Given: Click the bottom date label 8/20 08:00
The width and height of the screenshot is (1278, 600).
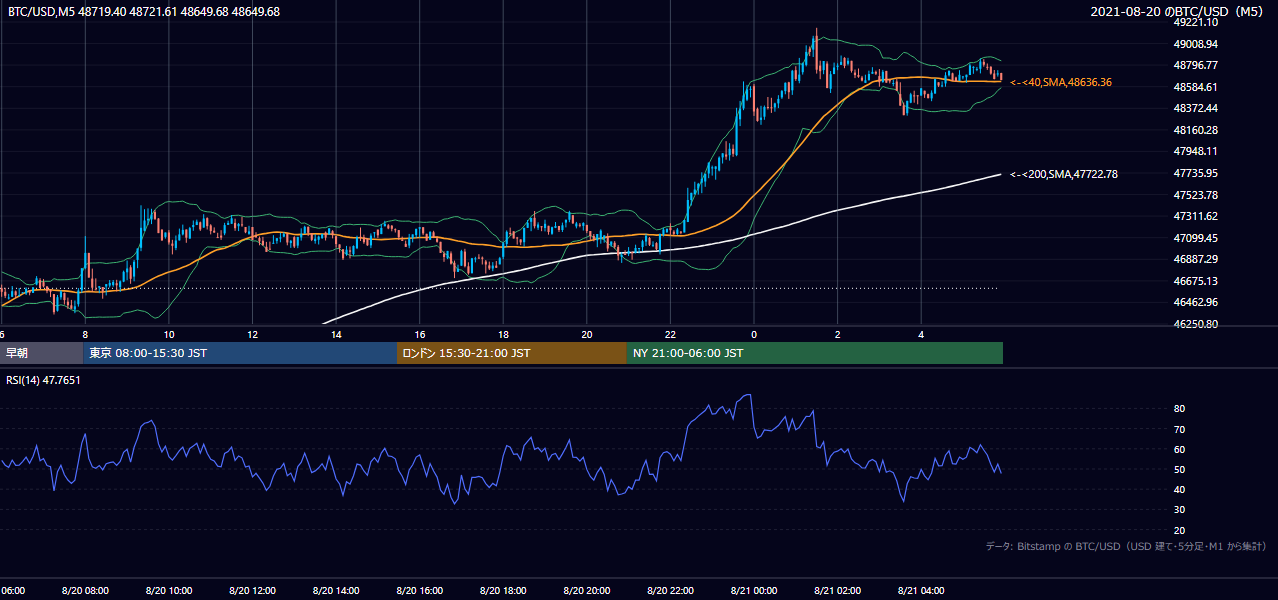Looking at the screenshot, I should pyautogui.click(x=84, y=590).
